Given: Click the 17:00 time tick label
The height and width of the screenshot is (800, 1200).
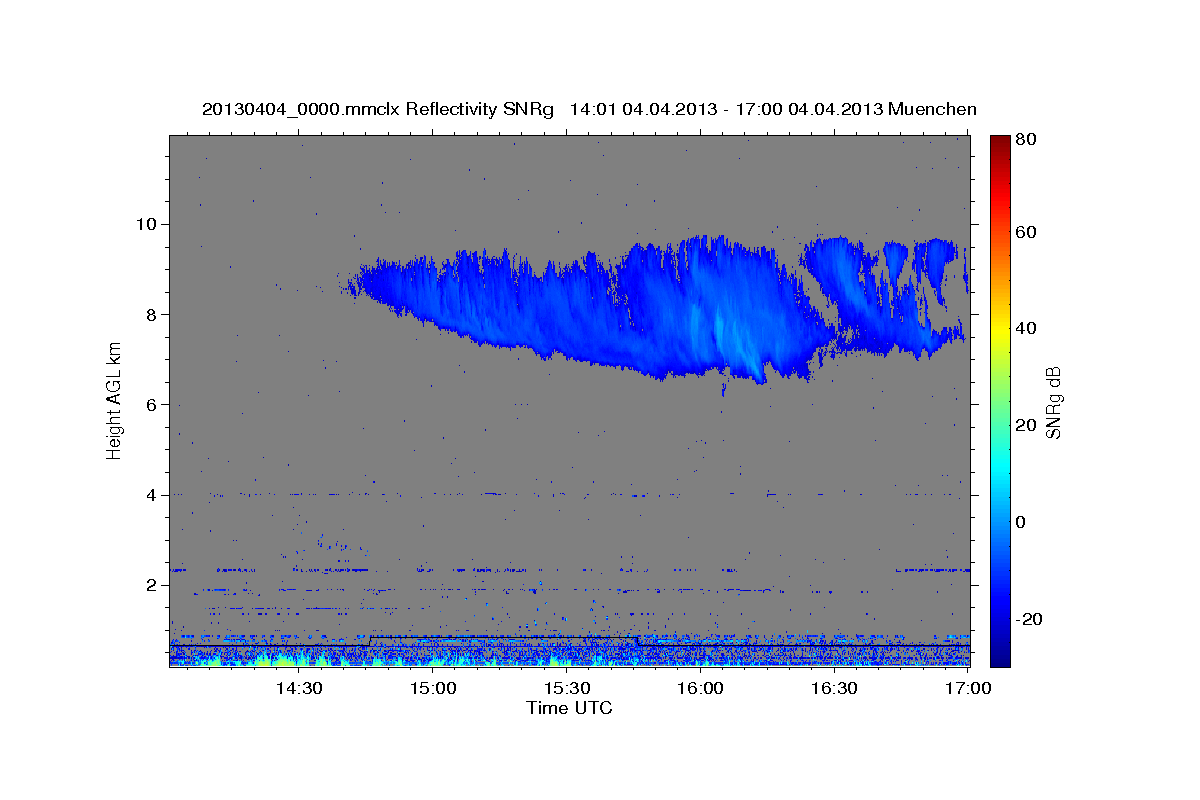Looking at the screenshot, I should pyautogui.click(x=968, y=688).
